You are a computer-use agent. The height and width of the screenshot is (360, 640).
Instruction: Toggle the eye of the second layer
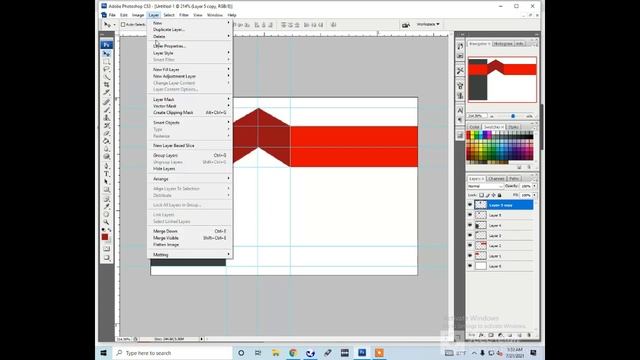pos(470,215)
